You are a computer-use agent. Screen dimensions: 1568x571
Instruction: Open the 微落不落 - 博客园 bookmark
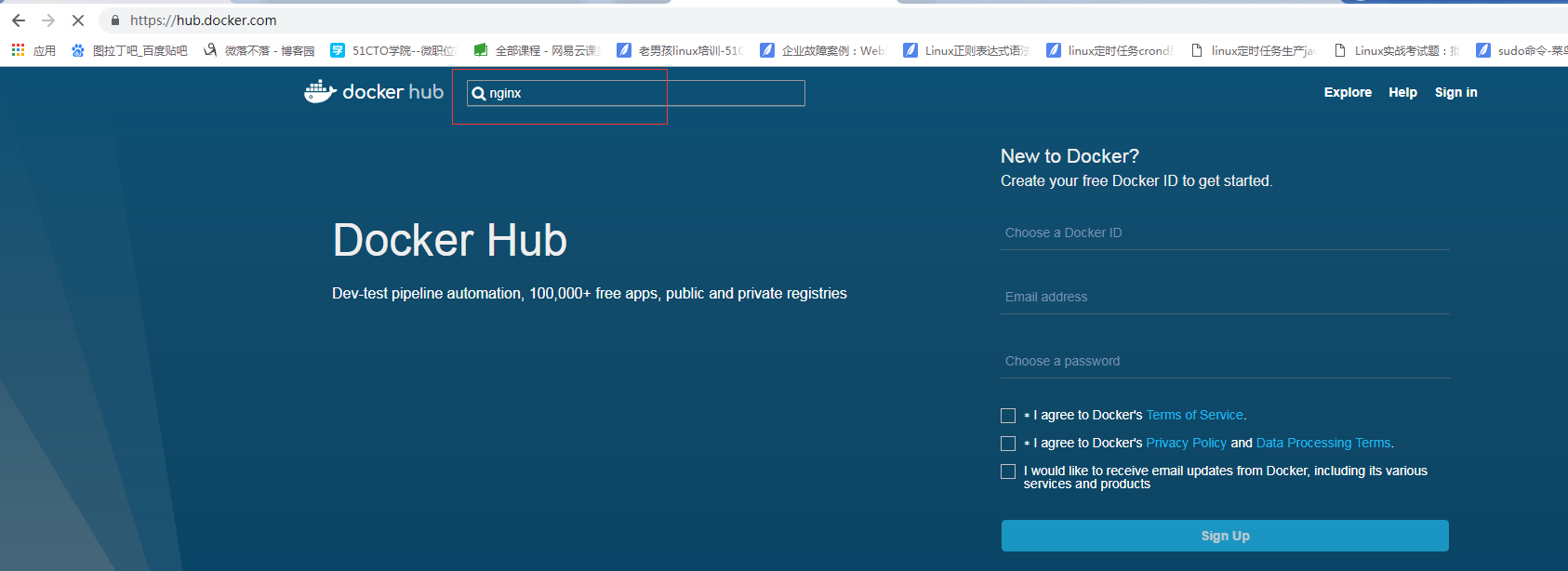[x=259, y=50]
